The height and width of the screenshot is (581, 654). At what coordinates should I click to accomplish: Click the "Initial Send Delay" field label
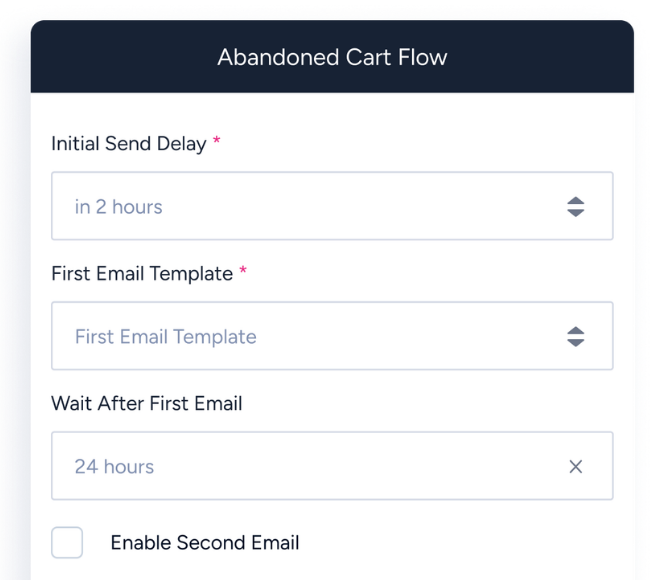click(129, 143)
